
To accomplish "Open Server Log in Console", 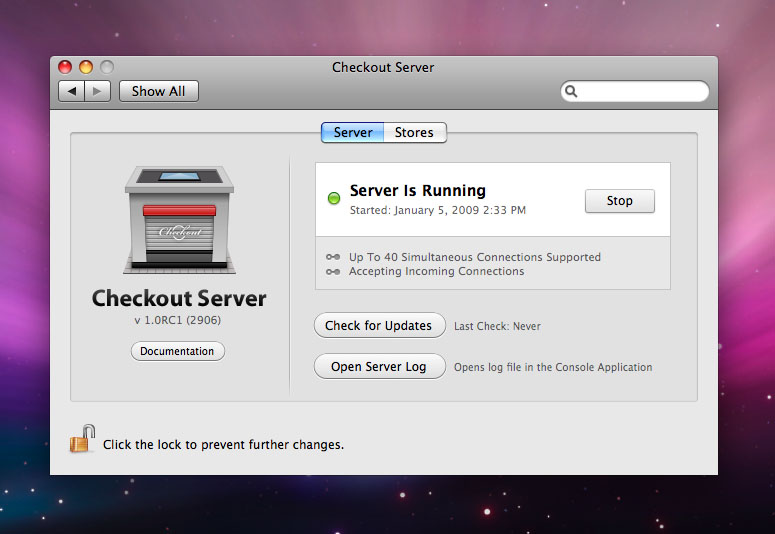I will click(380, 366).
